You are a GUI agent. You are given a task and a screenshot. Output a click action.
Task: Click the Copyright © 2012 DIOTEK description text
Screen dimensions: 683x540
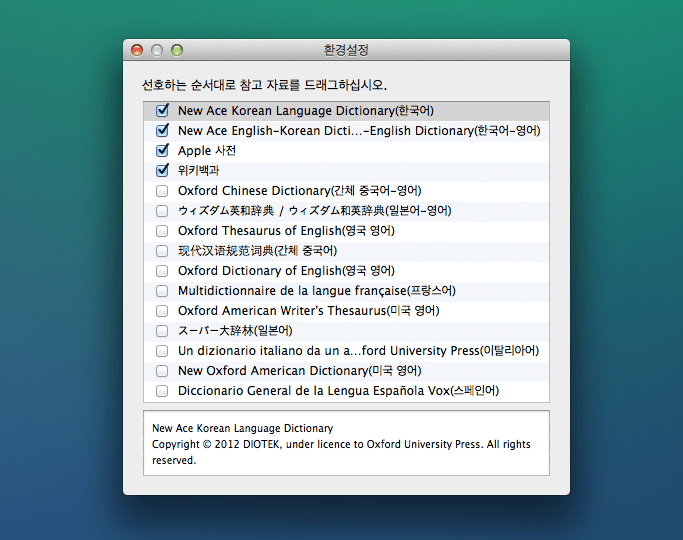point(341,452)
